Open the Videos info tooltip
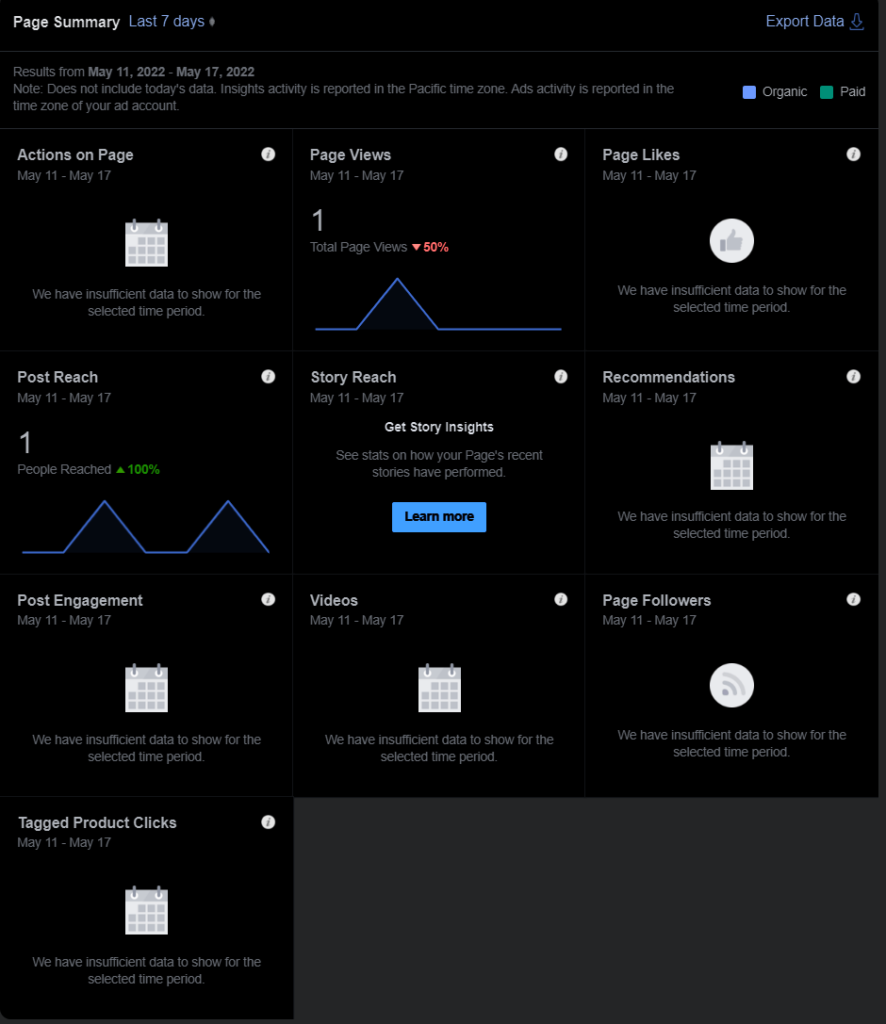 click(561, 599)
